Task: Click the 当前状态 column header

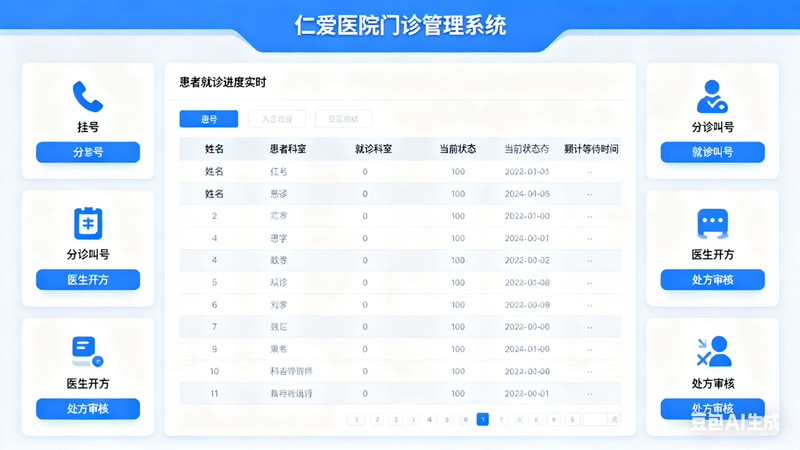Action: (x=458, y=149)
